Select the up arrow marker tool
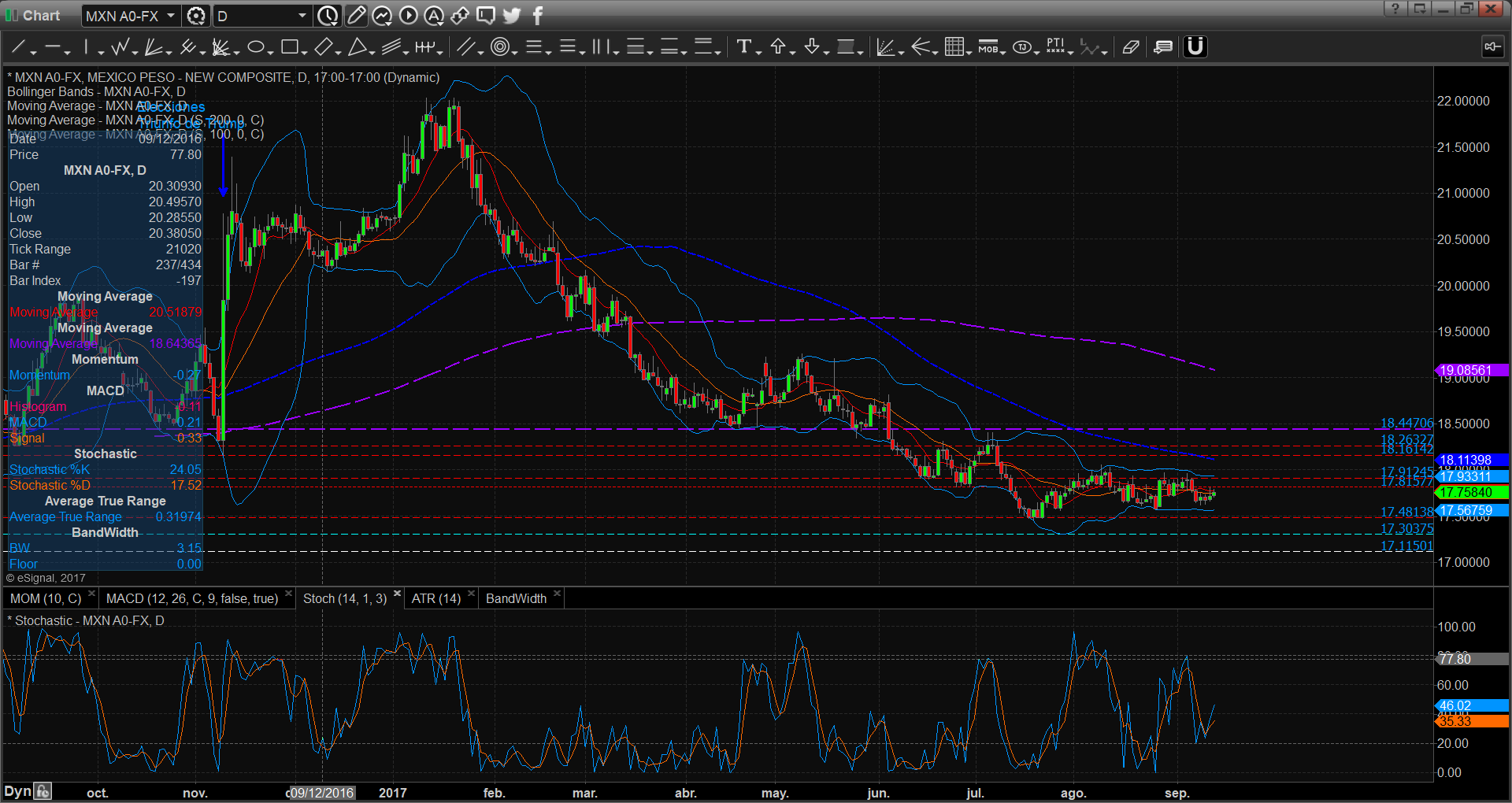The width and height of the screenshot is (1512, 803). pos(778,47)
